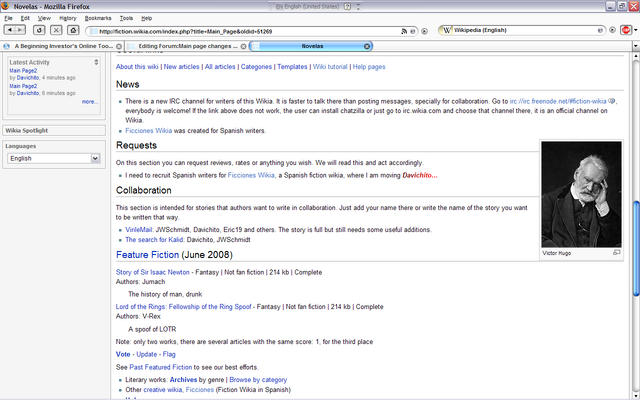Expand the Wikia Spotlight panel
The image size is (640, 400).
point(54,131)
